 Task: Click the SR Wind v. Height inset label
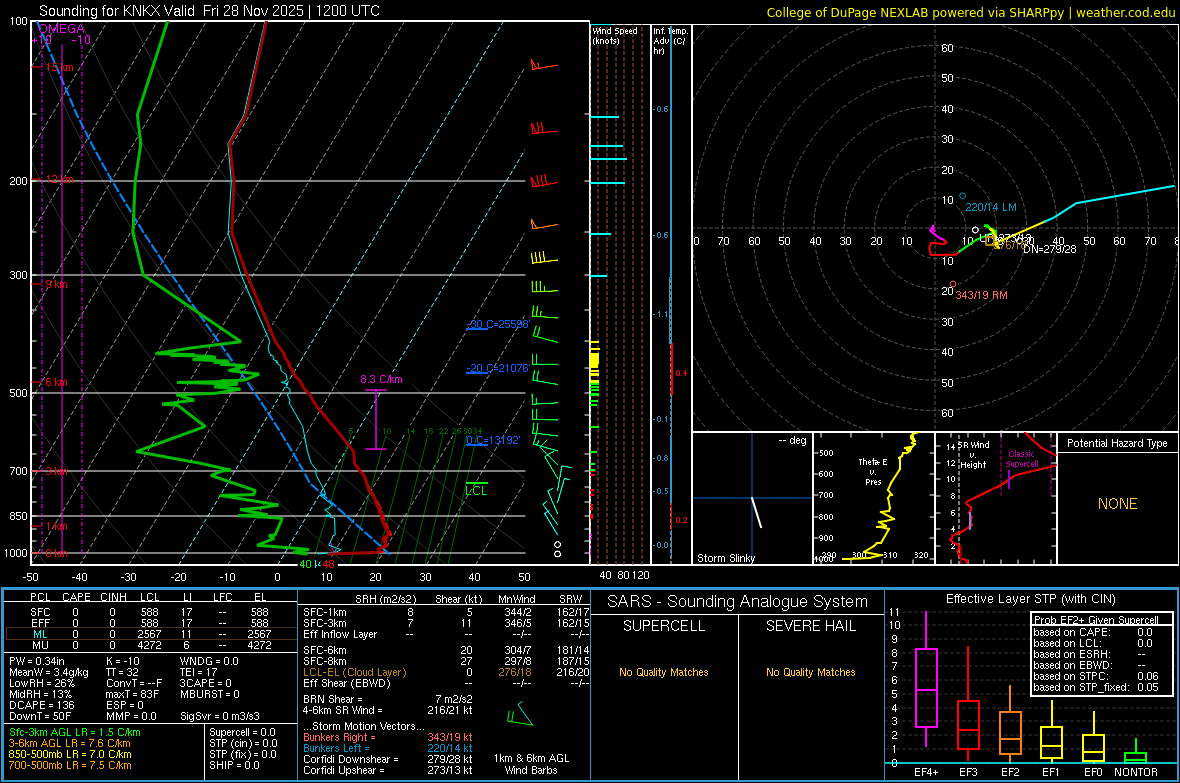click(x=972, y=455)
